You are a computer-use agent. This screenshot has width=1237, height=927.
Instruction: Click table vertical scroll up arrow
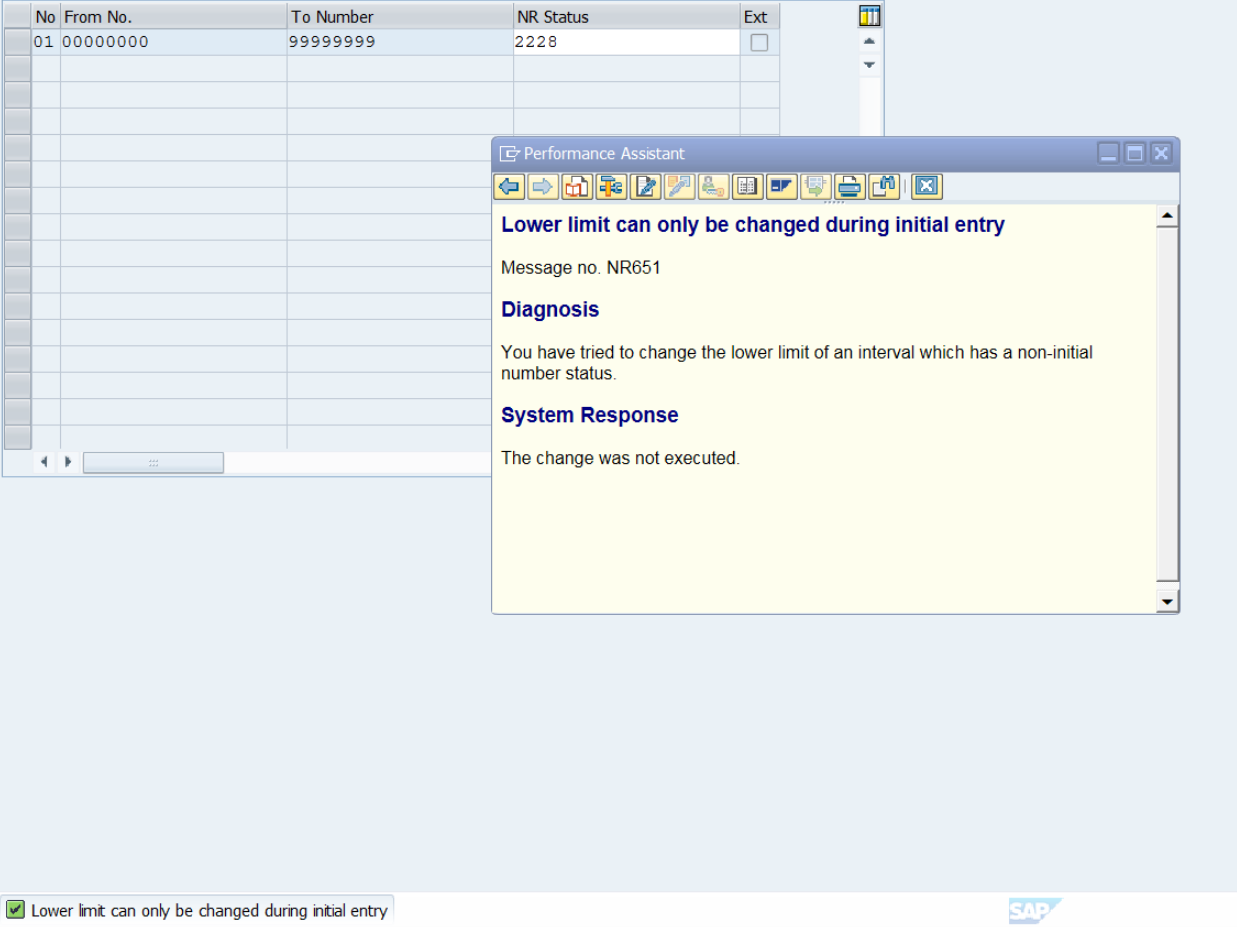(870, 41)
